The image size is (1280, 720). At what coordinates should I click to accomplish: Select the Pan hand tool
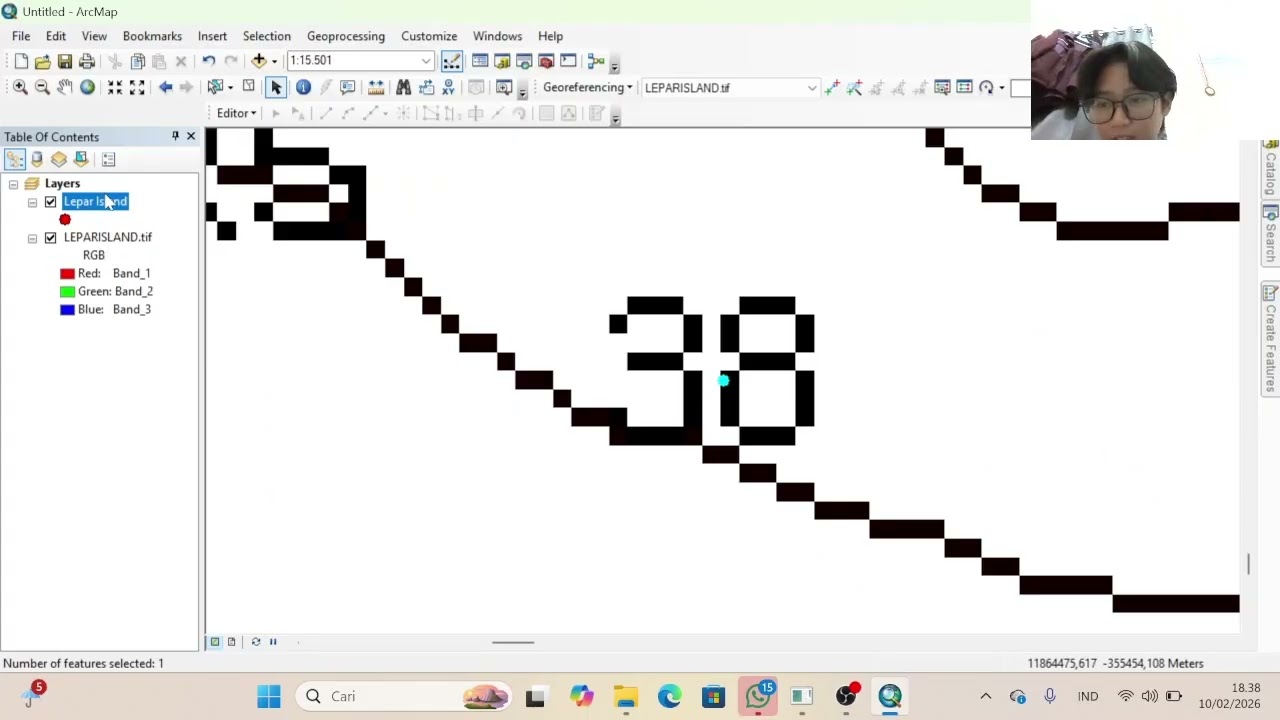coord(64,88)
